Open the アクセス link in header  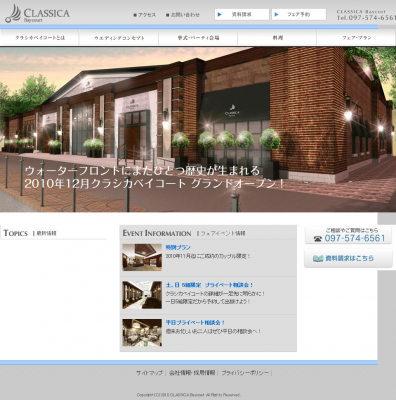click(147, 15)
